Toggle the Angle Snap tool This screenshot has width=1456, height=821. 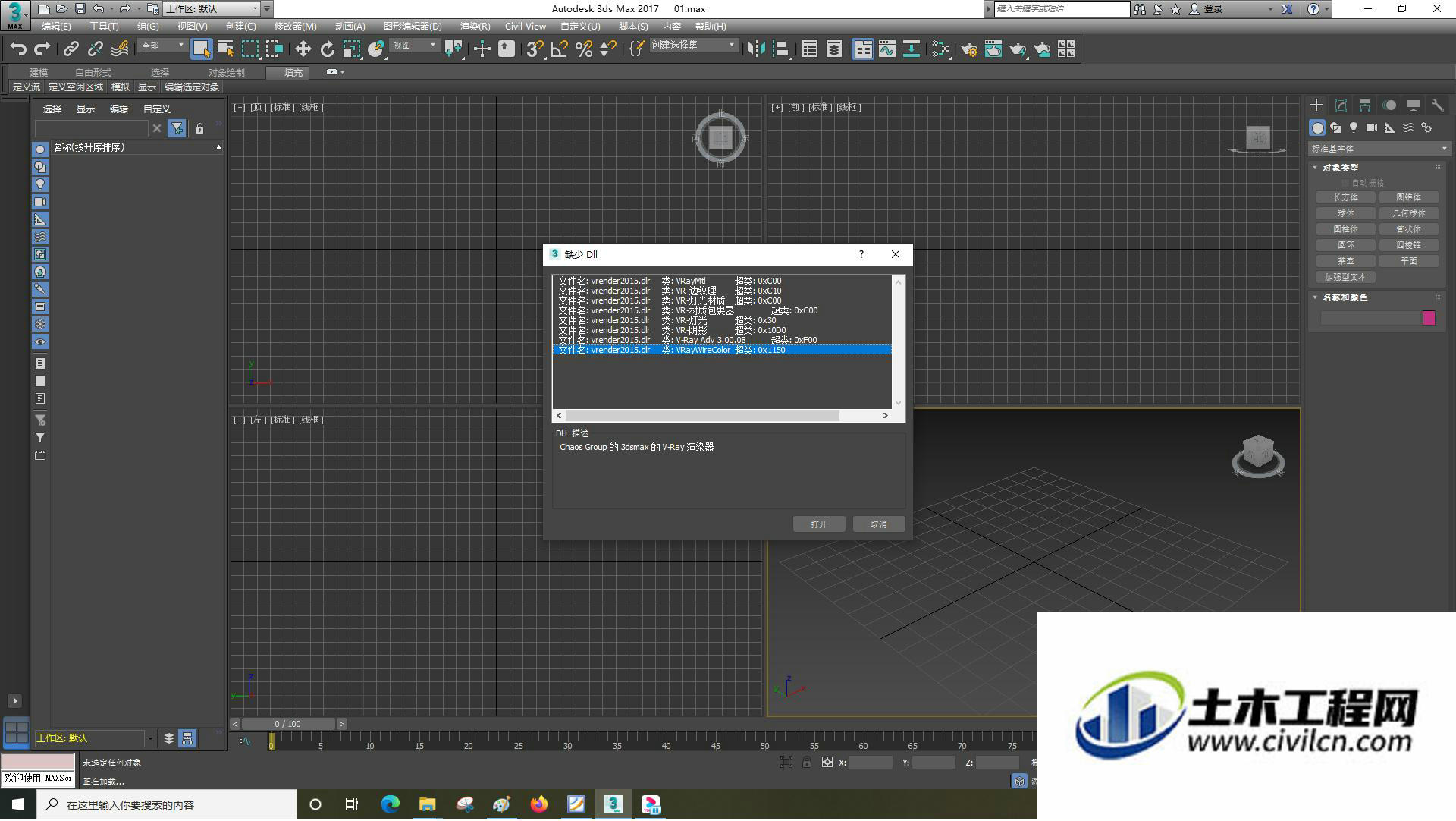pyautogui.click(x=559, y=49)
